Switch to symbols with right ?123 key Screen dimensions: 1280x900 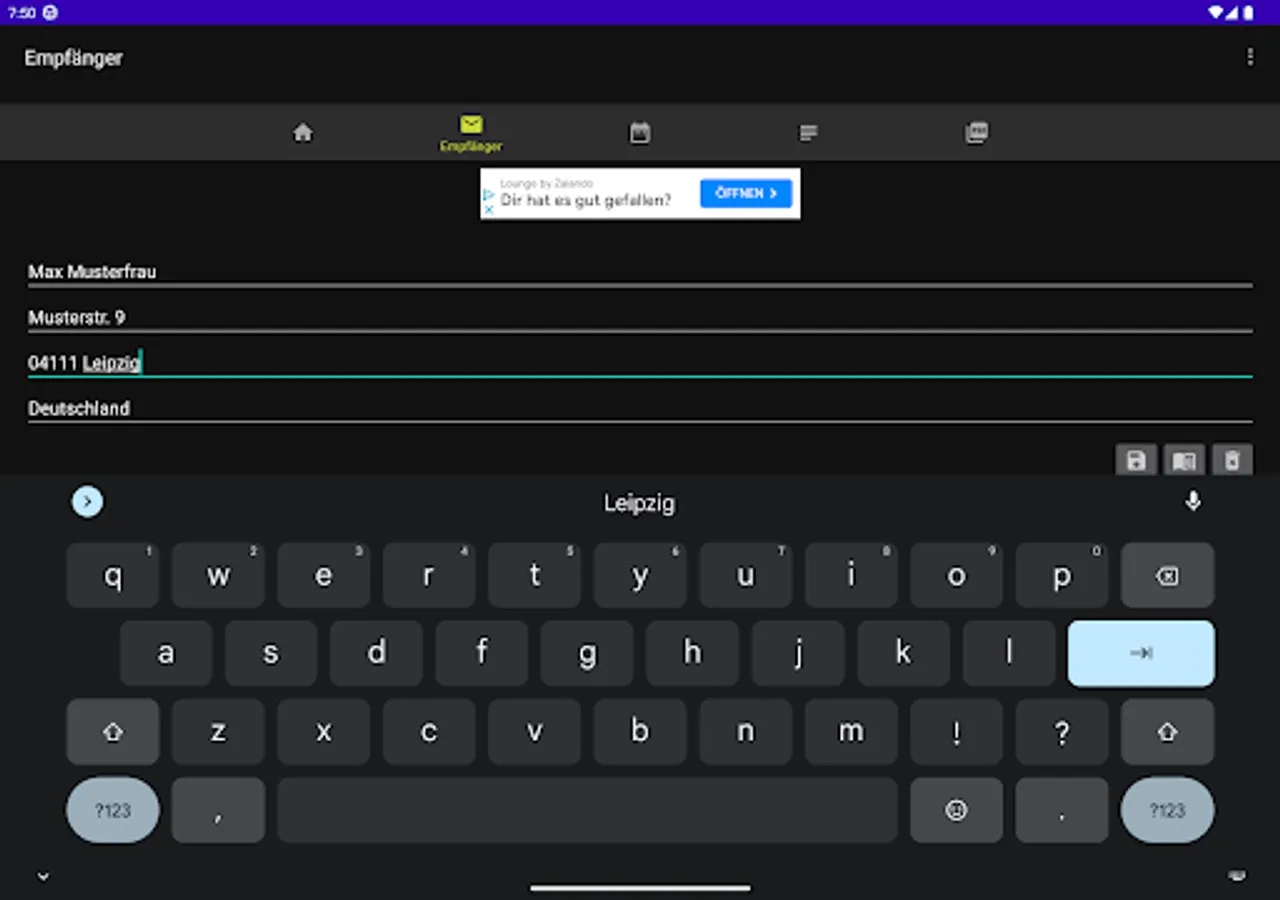(x=1167, y=810)
